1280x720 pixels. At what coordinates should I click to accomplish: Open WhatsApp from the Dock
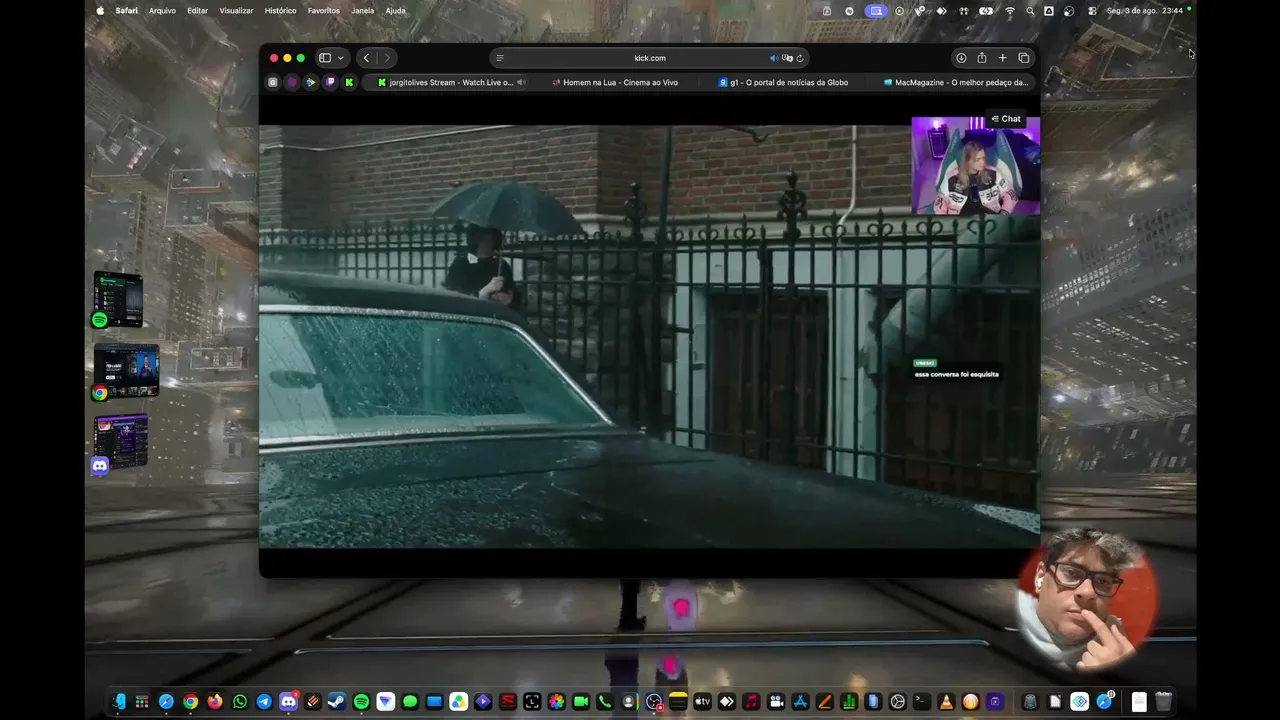(x=240, y=702)
